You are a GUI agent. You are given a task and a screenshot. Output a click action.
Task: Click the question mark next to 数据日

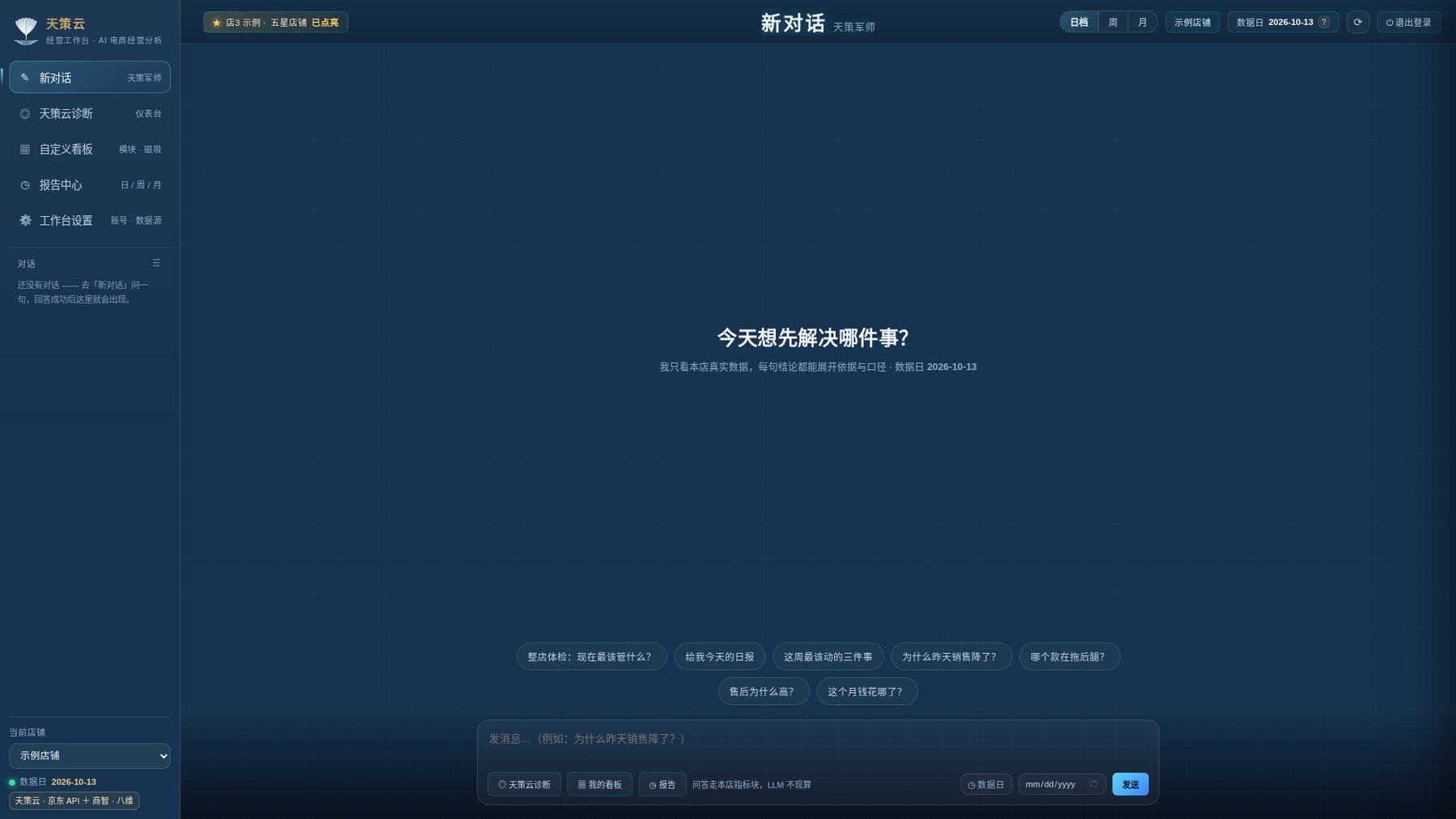(1324, 23)
